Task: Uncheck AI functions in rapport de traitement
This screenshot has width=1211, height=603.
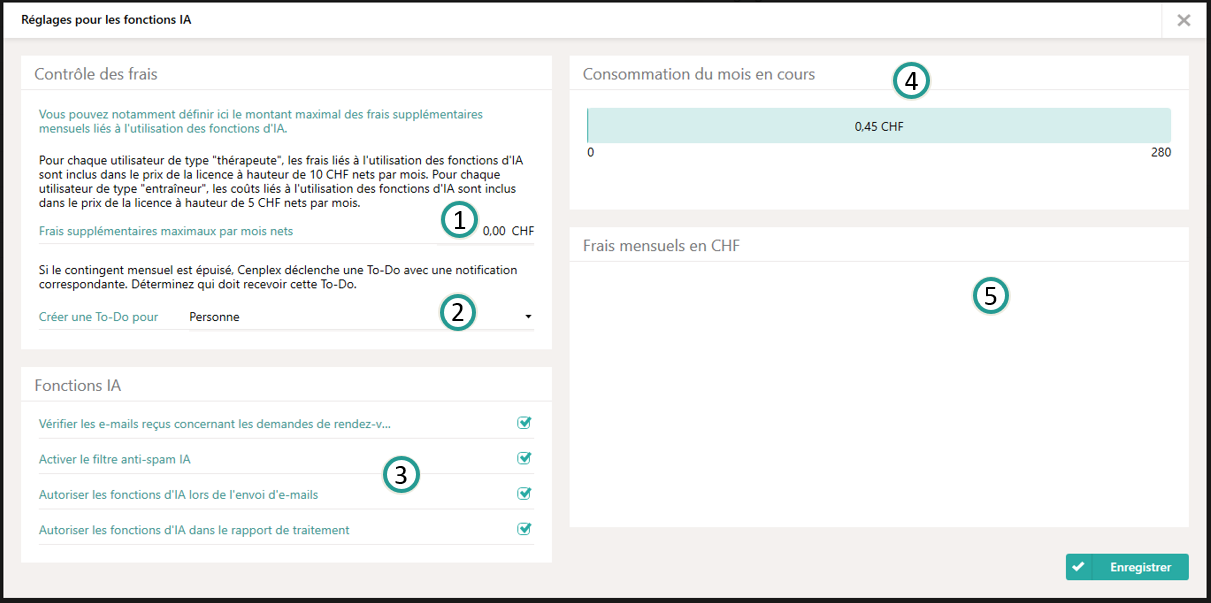Action: pyautogui.click(x=524, y=529)
